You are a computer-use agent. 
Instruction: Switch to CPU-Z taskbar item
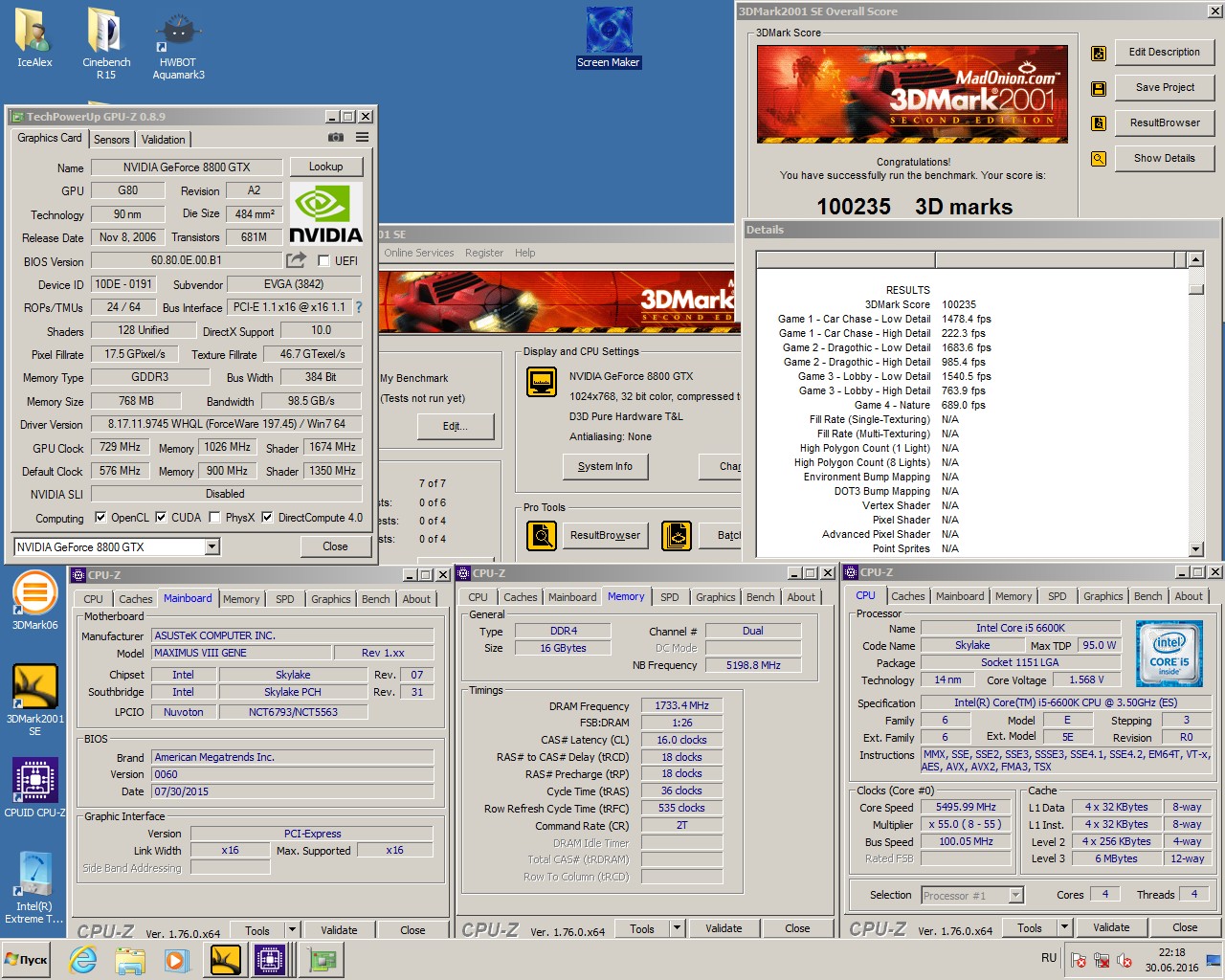click(271, 960)
